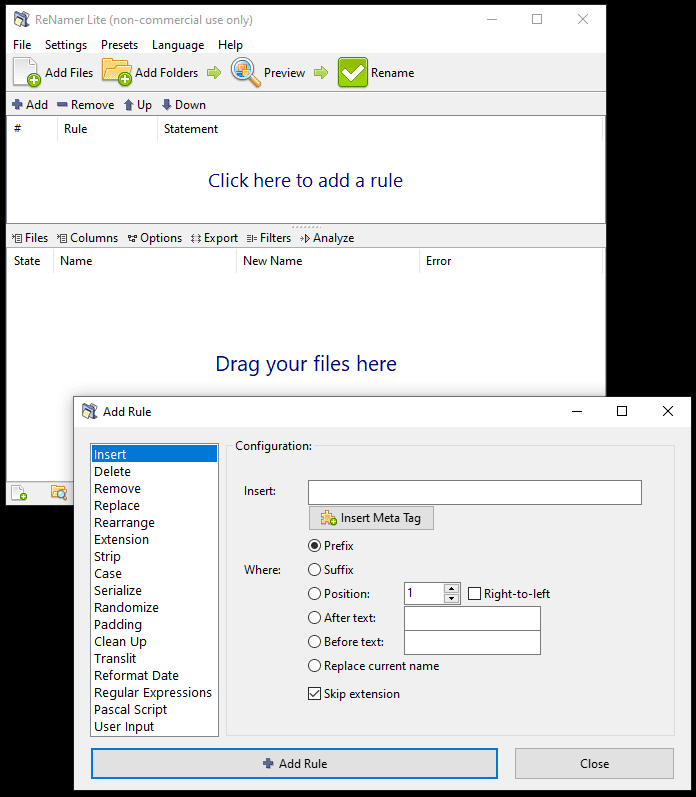
Task: Click the Name column header in the files list
Action: pyautogui.click(x=145, y=261)
